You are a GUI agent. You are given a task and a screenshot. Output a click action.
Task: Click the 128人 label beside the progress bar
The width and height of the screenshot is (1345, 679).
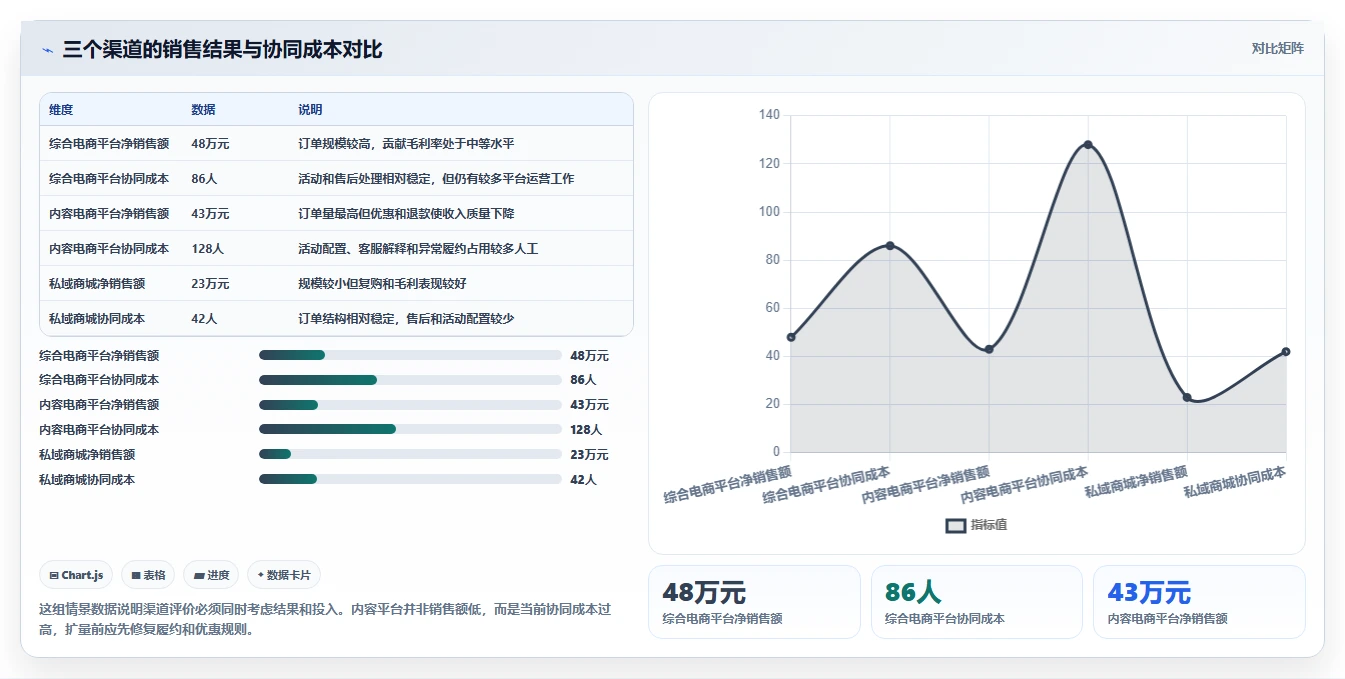pos(586,430)
